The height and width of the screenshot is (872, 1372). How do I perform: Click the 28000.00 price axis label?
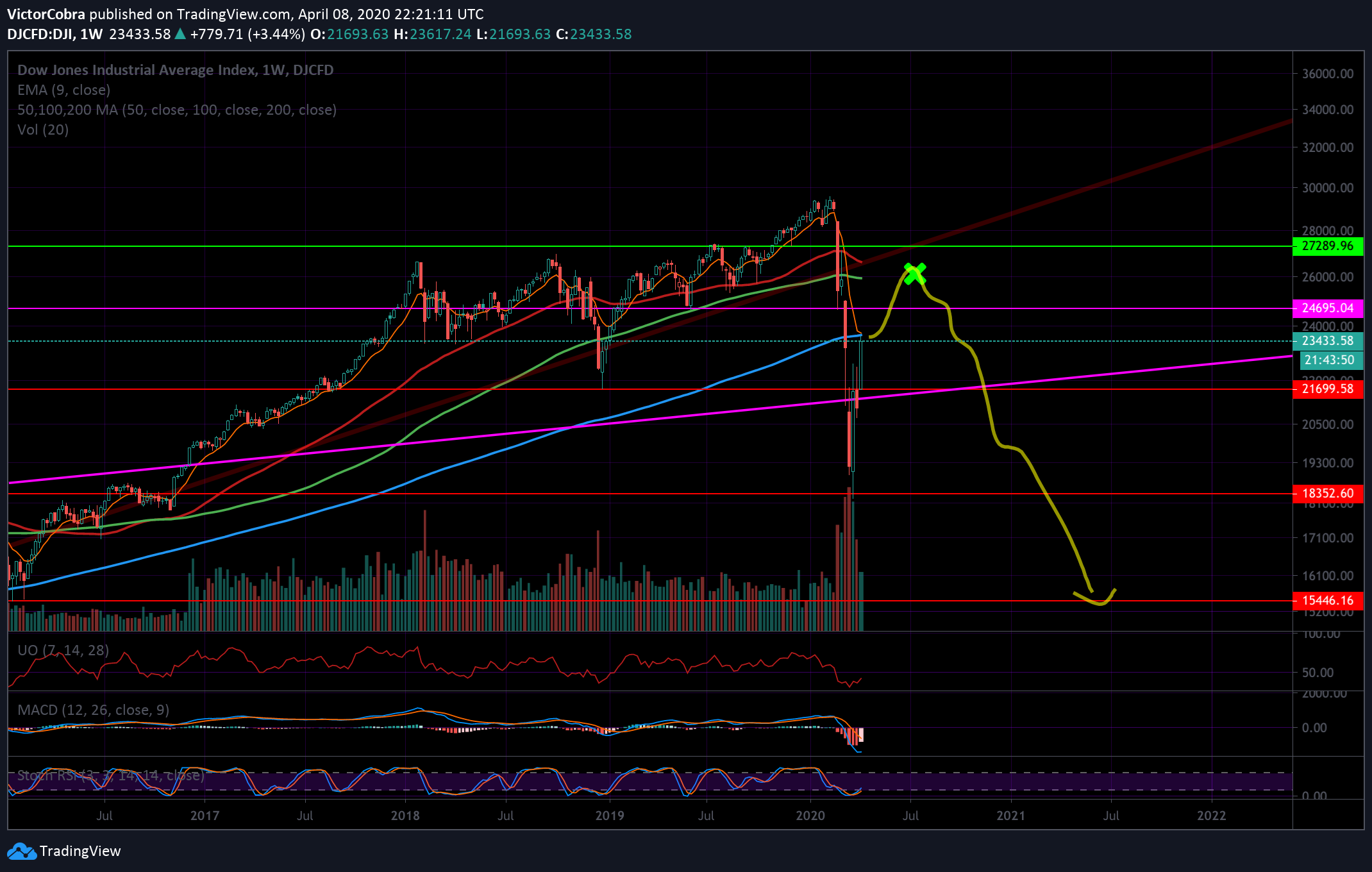coord(1328,230)
